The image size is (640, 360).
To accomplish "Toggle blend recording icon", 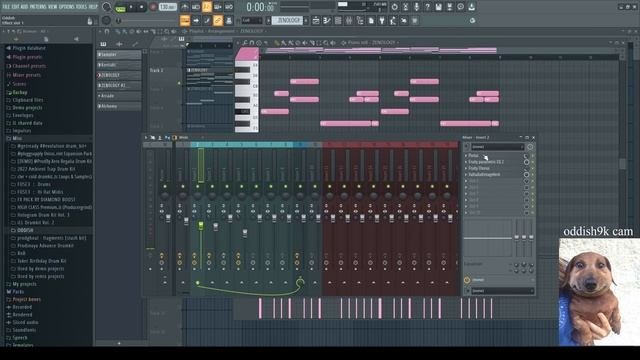I will pos(218,7).
